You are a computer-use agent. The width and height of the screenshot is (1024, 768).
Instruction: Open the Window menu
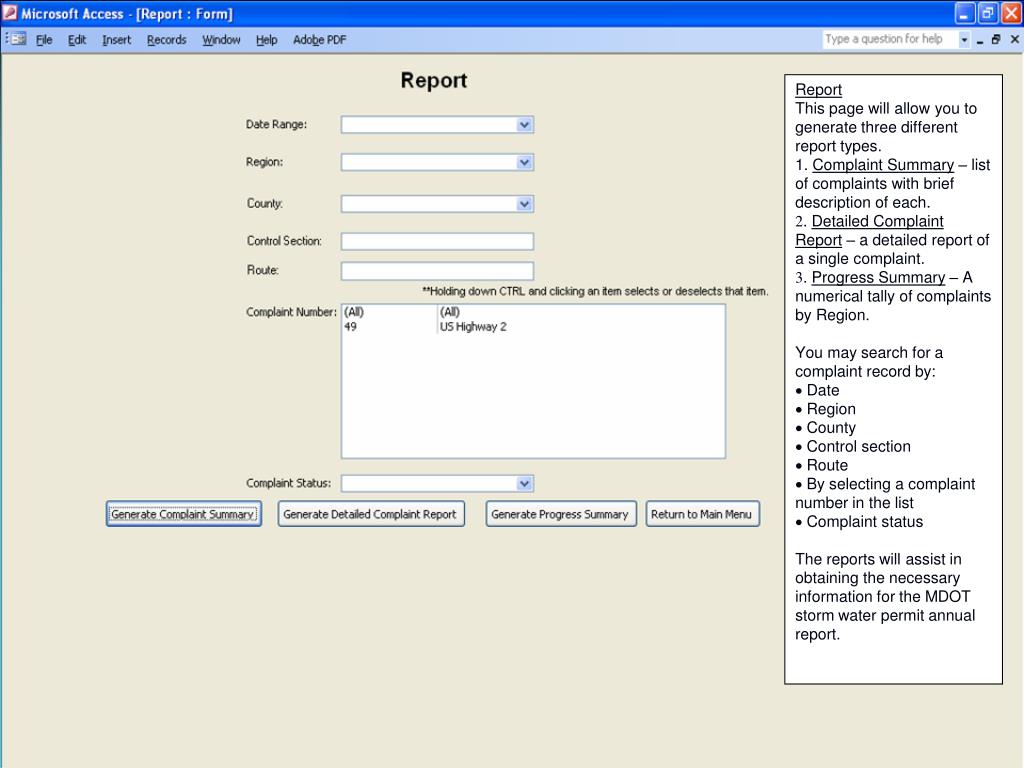[x=221, y=40]
